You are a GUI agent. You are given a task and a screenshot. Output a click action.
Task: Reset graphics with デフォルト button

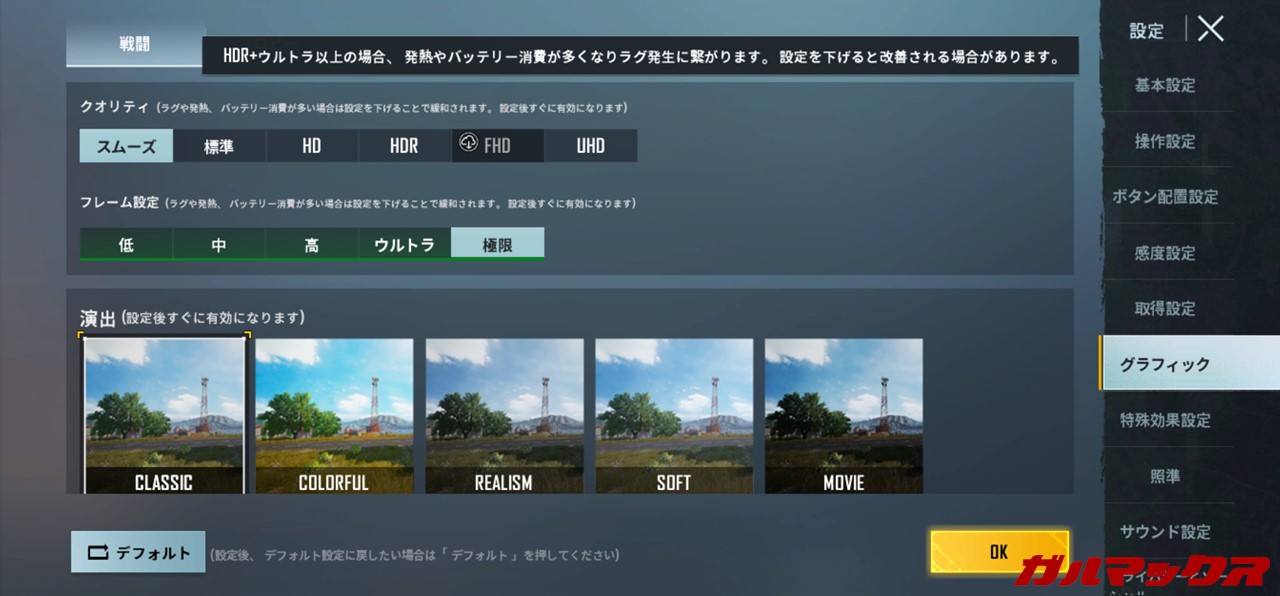coord(138,552)
